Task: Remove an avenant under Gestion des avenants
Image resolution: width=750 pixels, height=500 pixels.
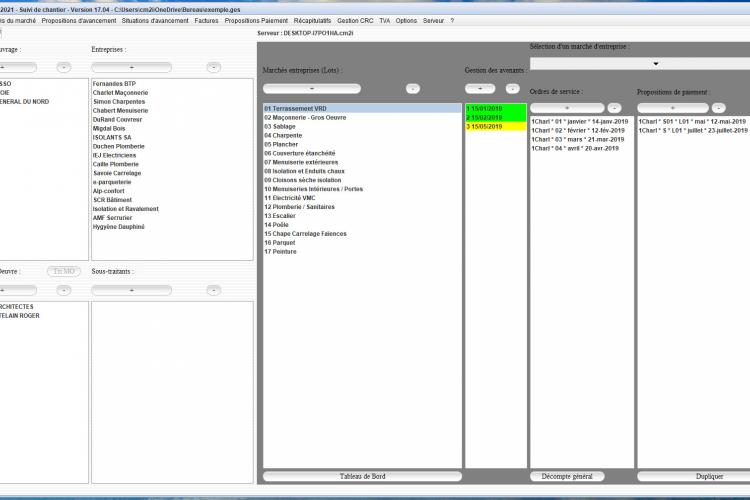Action: 512,89
